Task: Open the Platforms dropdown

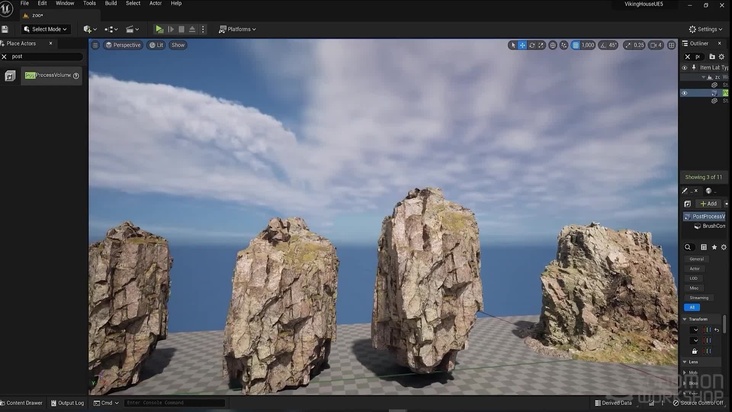Action: (238, 29)
